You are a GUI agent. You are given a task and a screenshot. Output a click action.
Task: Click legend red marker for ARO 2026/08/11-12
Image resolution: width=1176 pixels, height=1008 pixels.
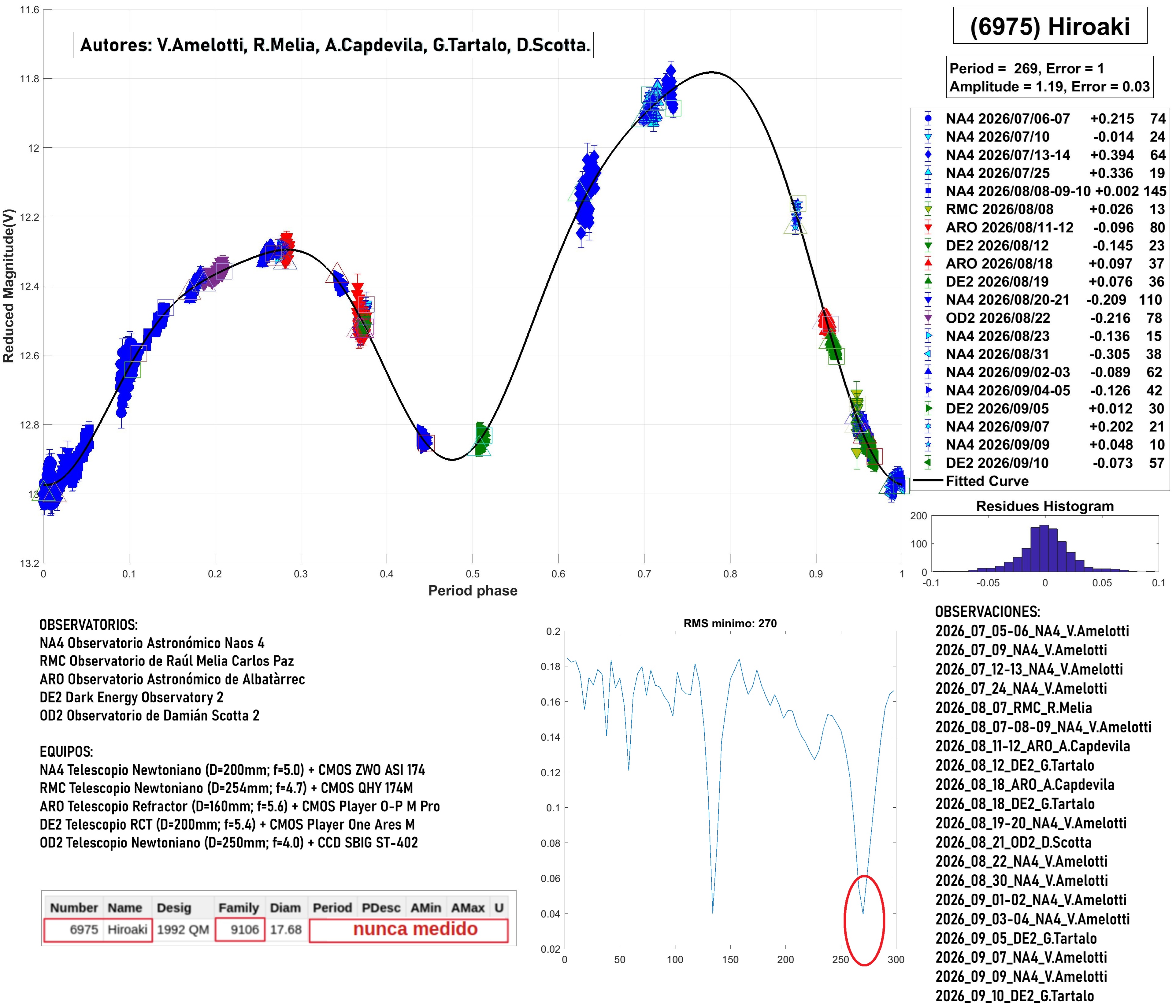[928, 228]
